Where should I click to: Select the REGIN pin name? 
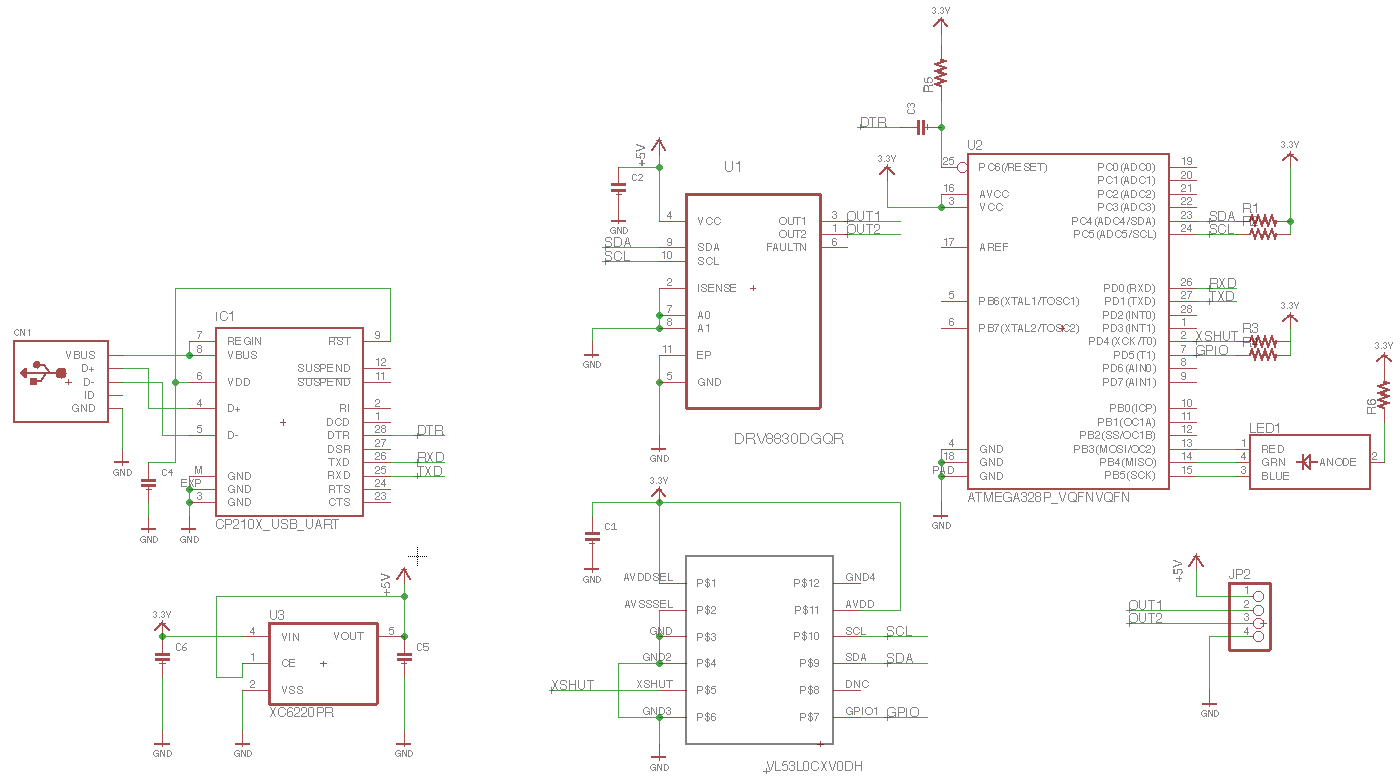[244, 341]
